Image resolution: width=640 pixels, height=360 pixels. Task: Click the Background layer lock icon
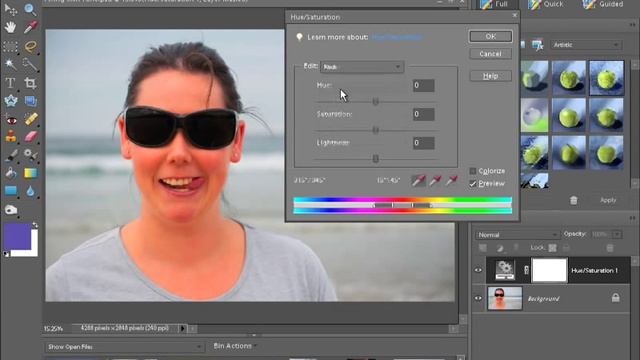pos(616,298)
